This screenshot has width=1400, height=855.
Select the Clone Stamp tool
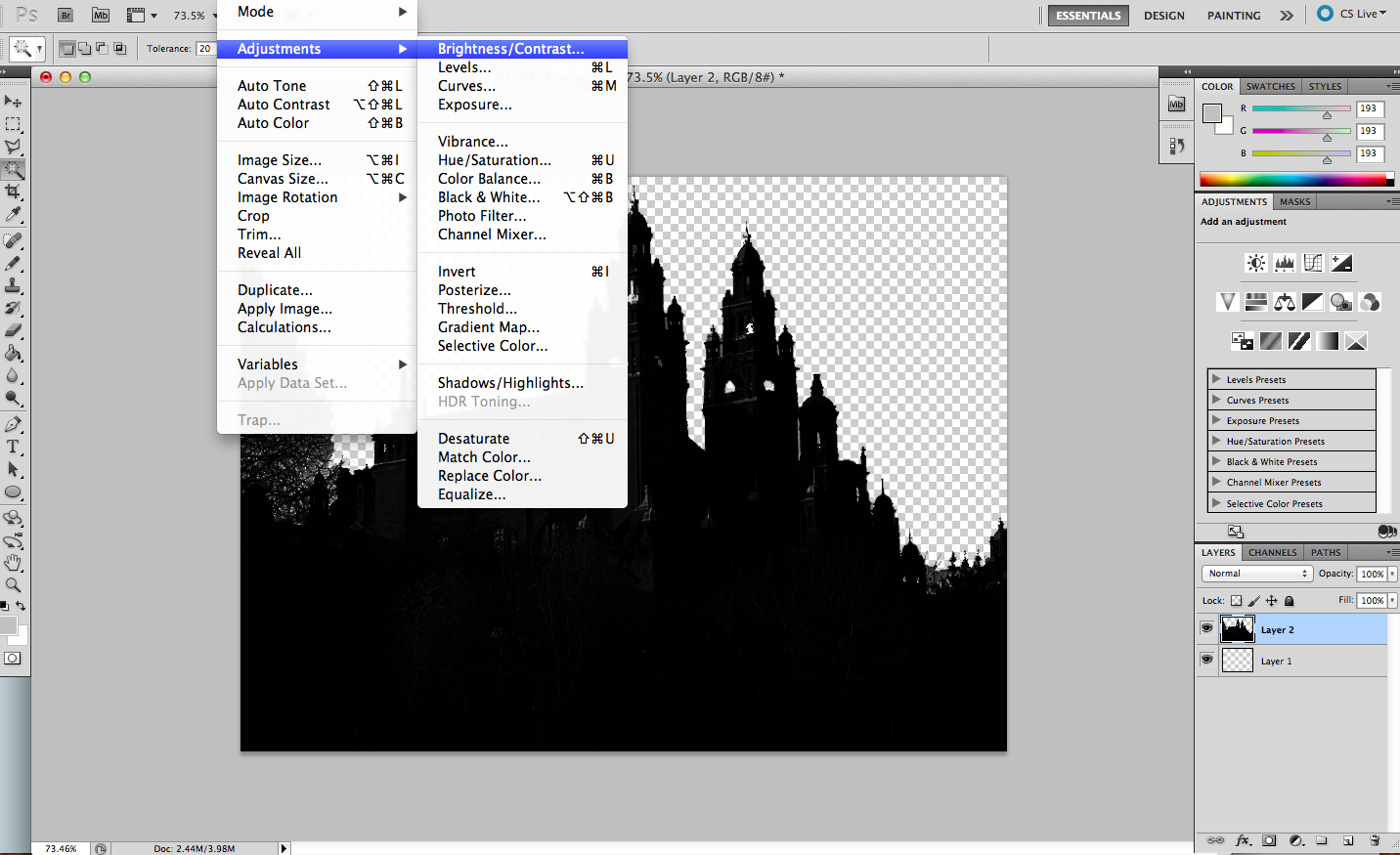pyautogui.click(x=14, y=285)
